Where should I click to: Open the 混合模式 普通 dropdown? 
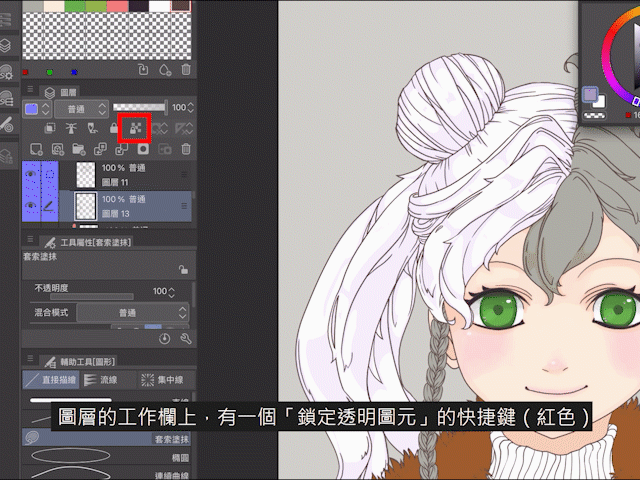coord(133,313)
